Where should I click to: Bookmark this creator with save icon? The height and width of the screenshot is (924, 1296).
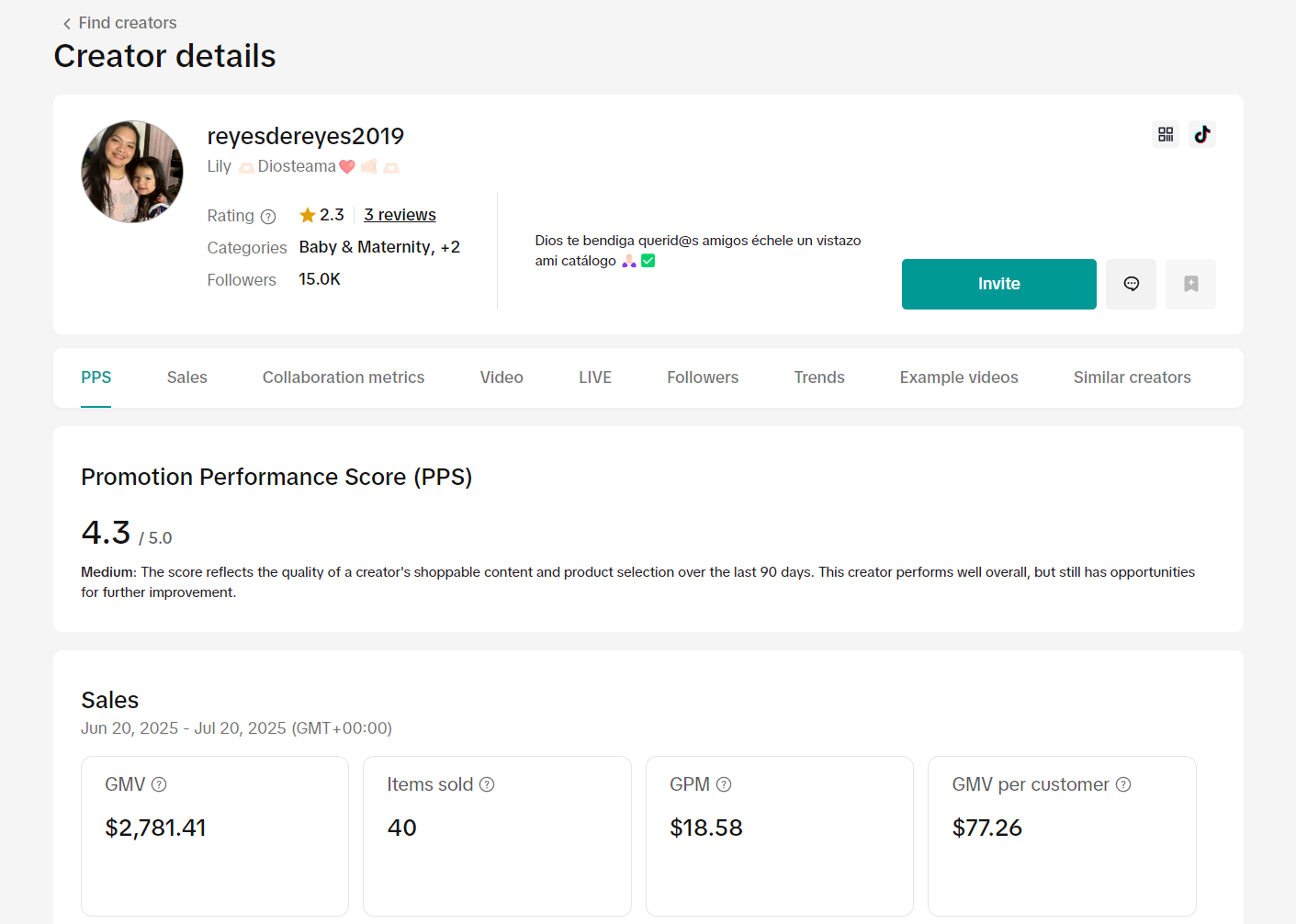(1190, 284)
